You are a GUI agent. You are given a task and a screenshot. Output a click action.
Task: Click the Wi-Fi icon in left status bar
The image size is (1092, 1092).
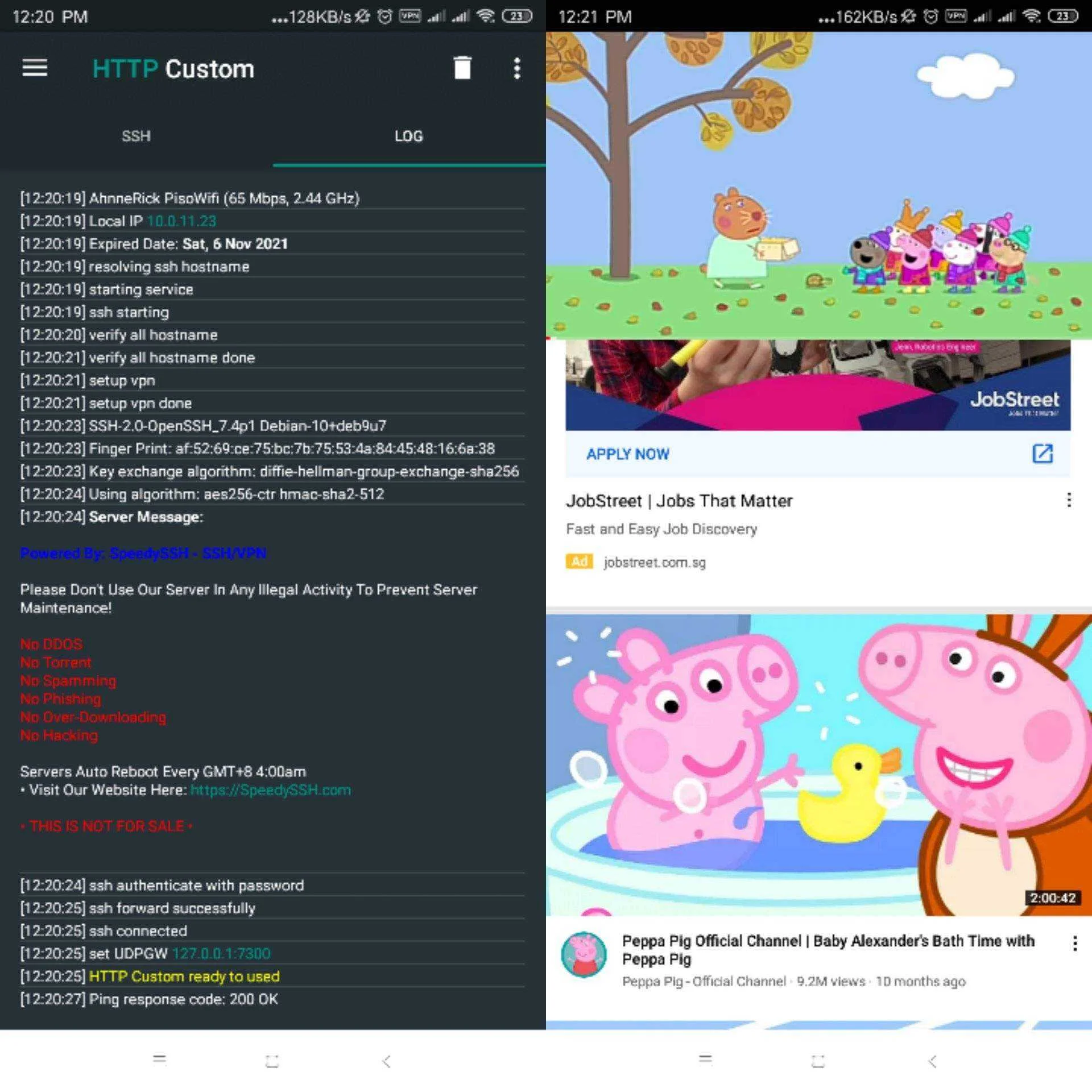tap(486, 16)
